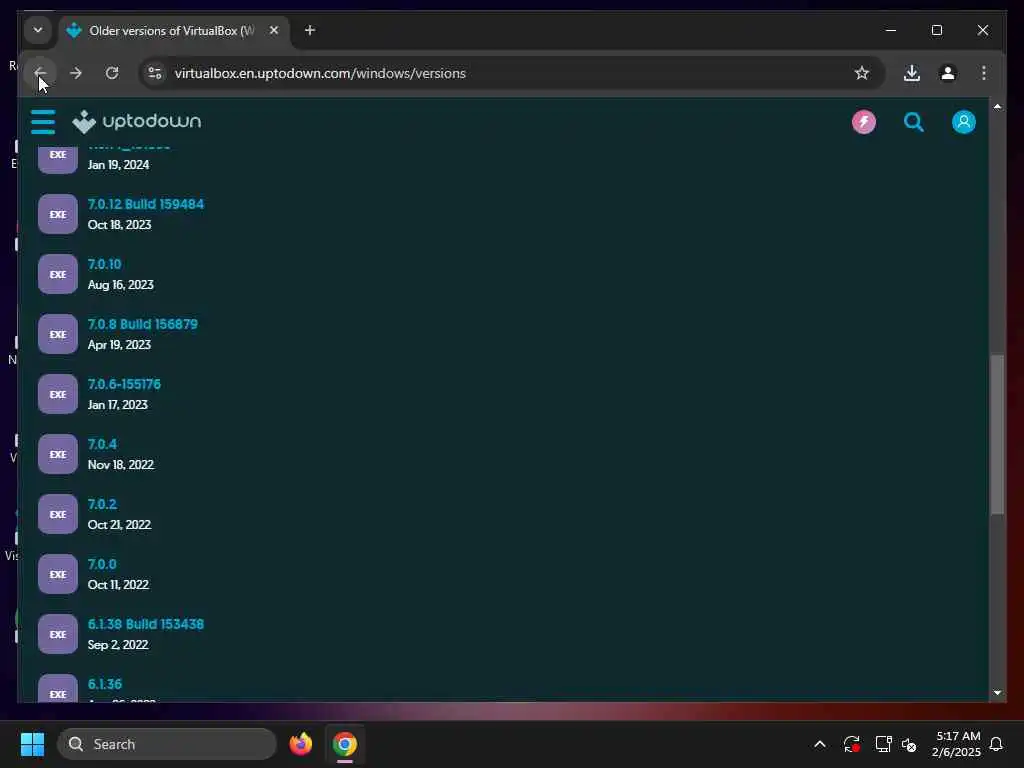1024x768 pixels.
Task: Go forward with browser forward arrow
Action: 76,73
